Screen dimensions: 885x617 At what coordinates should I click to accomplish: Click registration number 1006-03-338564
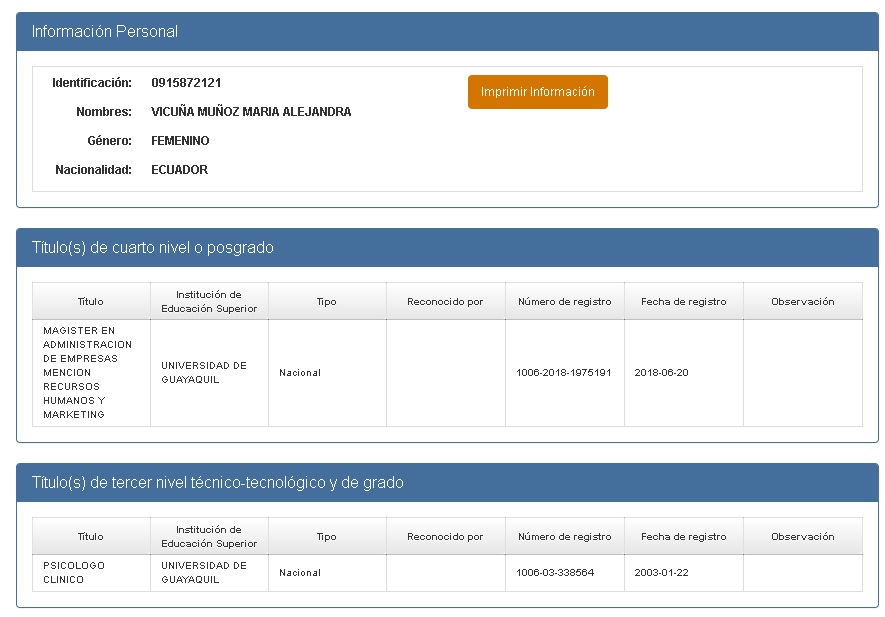click(x=555, y=573)
